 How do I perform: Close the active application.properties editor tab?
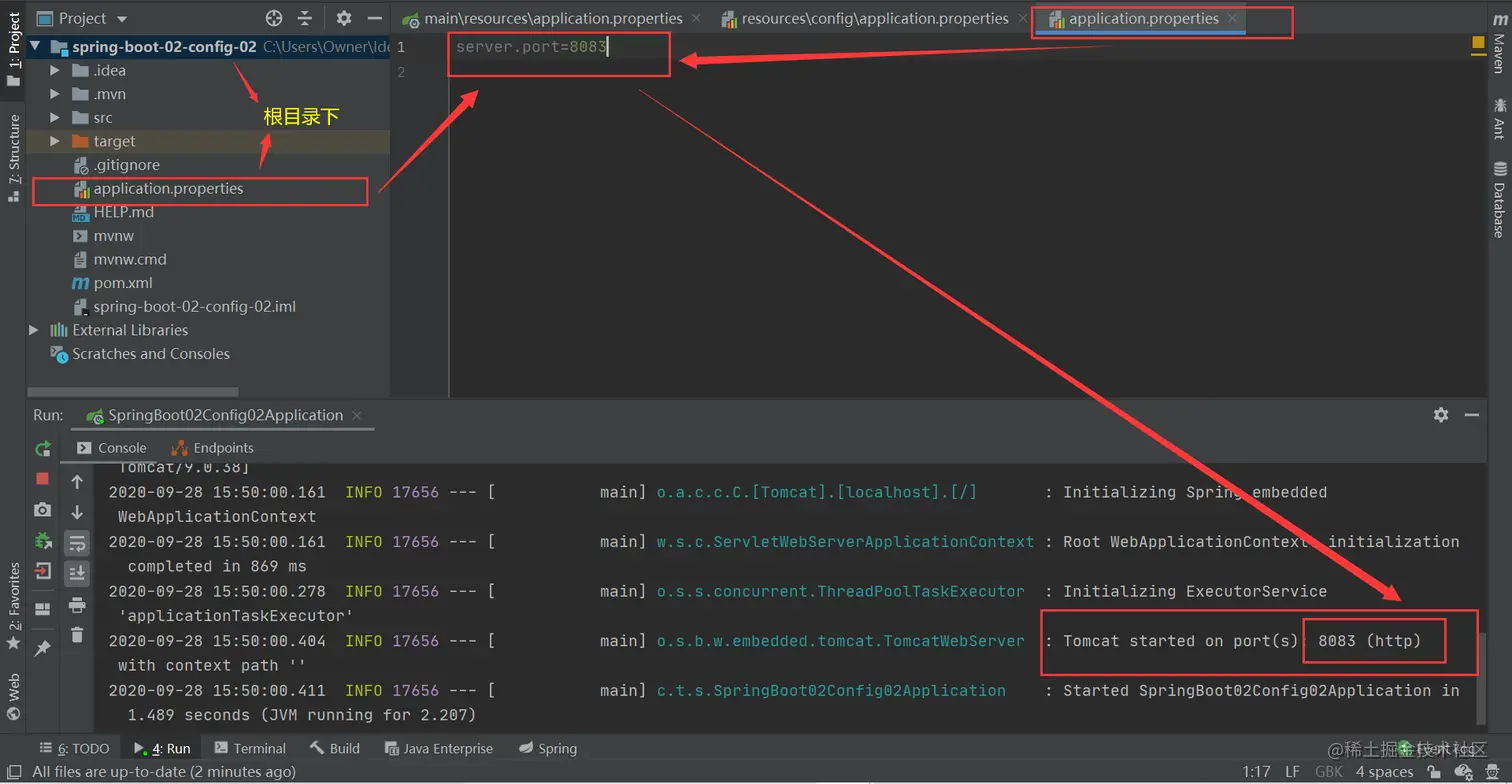[1233, 18]
